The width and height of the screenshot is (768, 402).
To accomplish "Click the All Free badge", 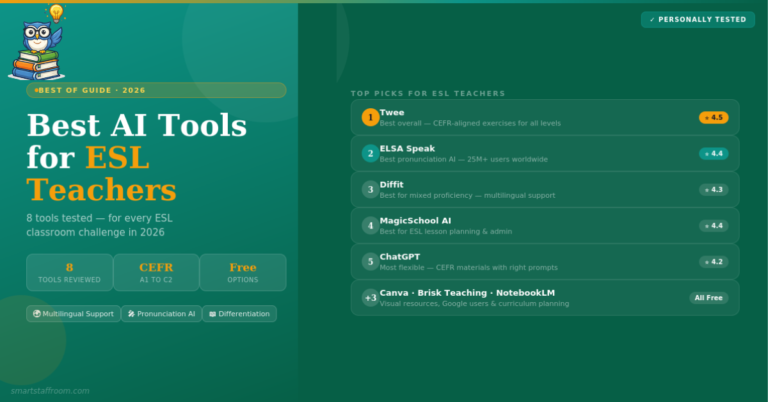I will coord(709,298).
